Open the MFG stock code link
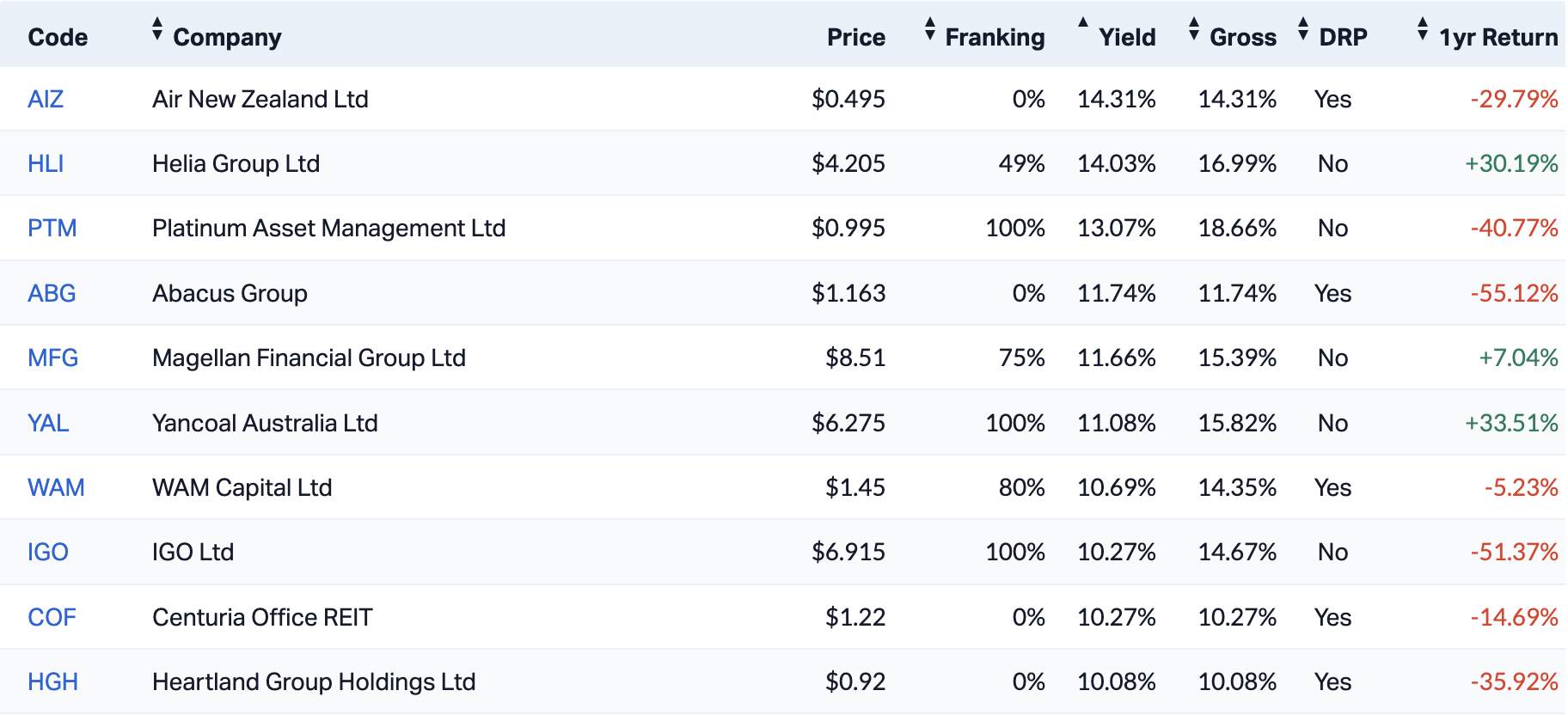This screenshot has height=715, width=1568. pyautogui.click(x=52, y=357)
